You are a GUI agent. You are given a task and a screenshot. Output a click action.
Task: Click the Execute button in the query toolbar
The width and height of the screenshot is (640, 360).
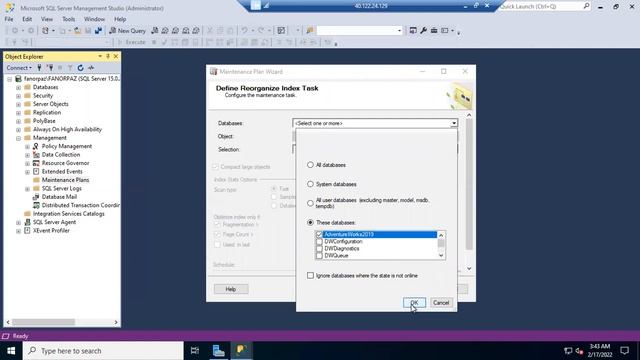tap(131, 42)
